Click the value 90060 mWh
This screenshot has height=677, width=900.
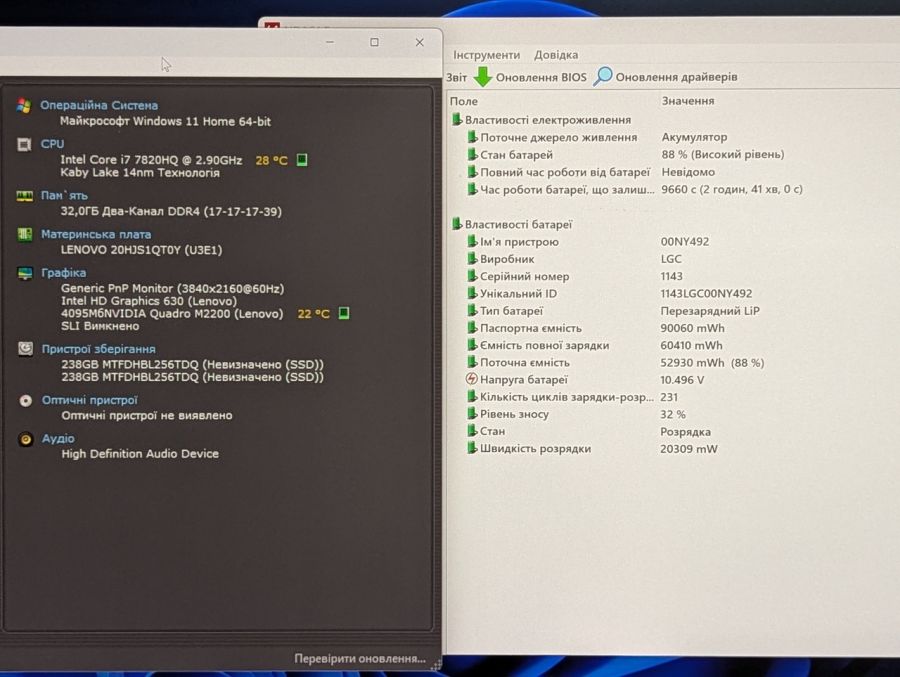(x=692, y=328)
